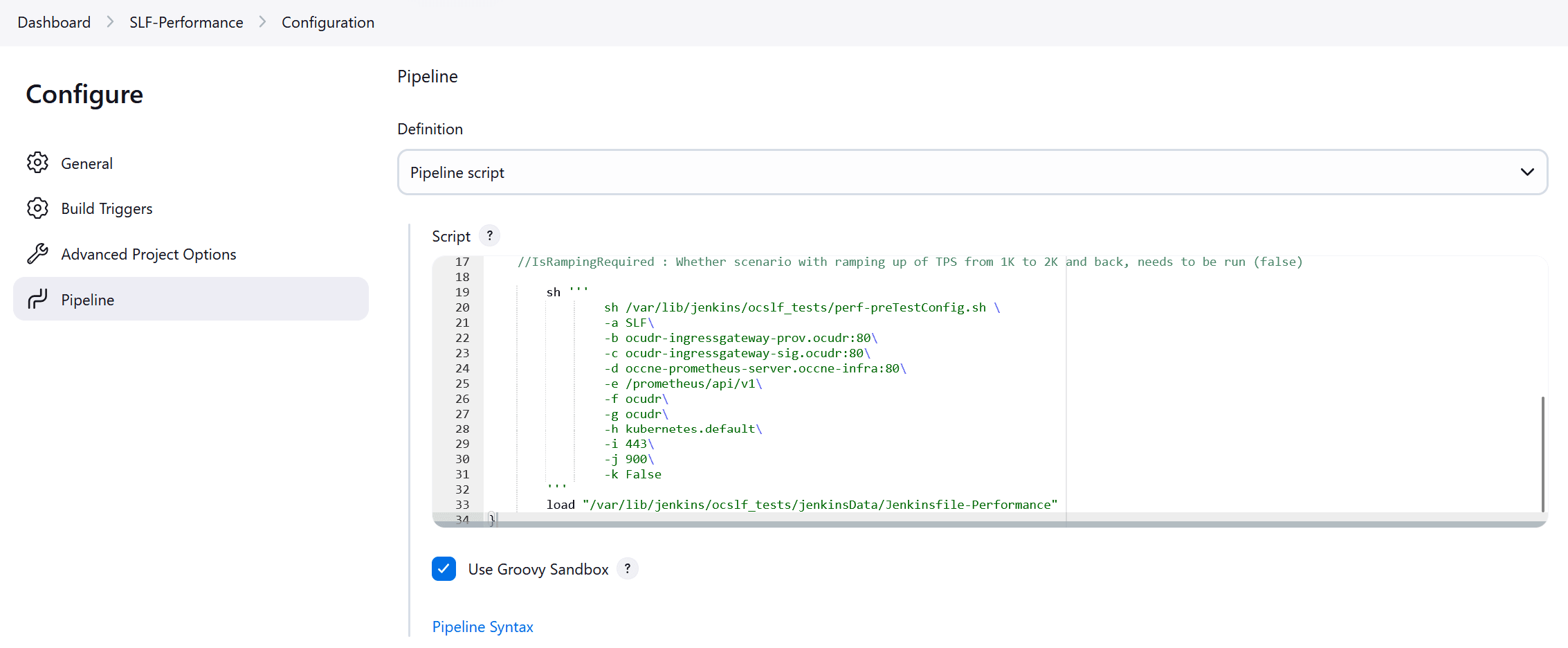Select the Advanced Project Options wrench icon
Image resolution: width=1568 pixels, height=648 pixels.
click(x=38, y=253)
